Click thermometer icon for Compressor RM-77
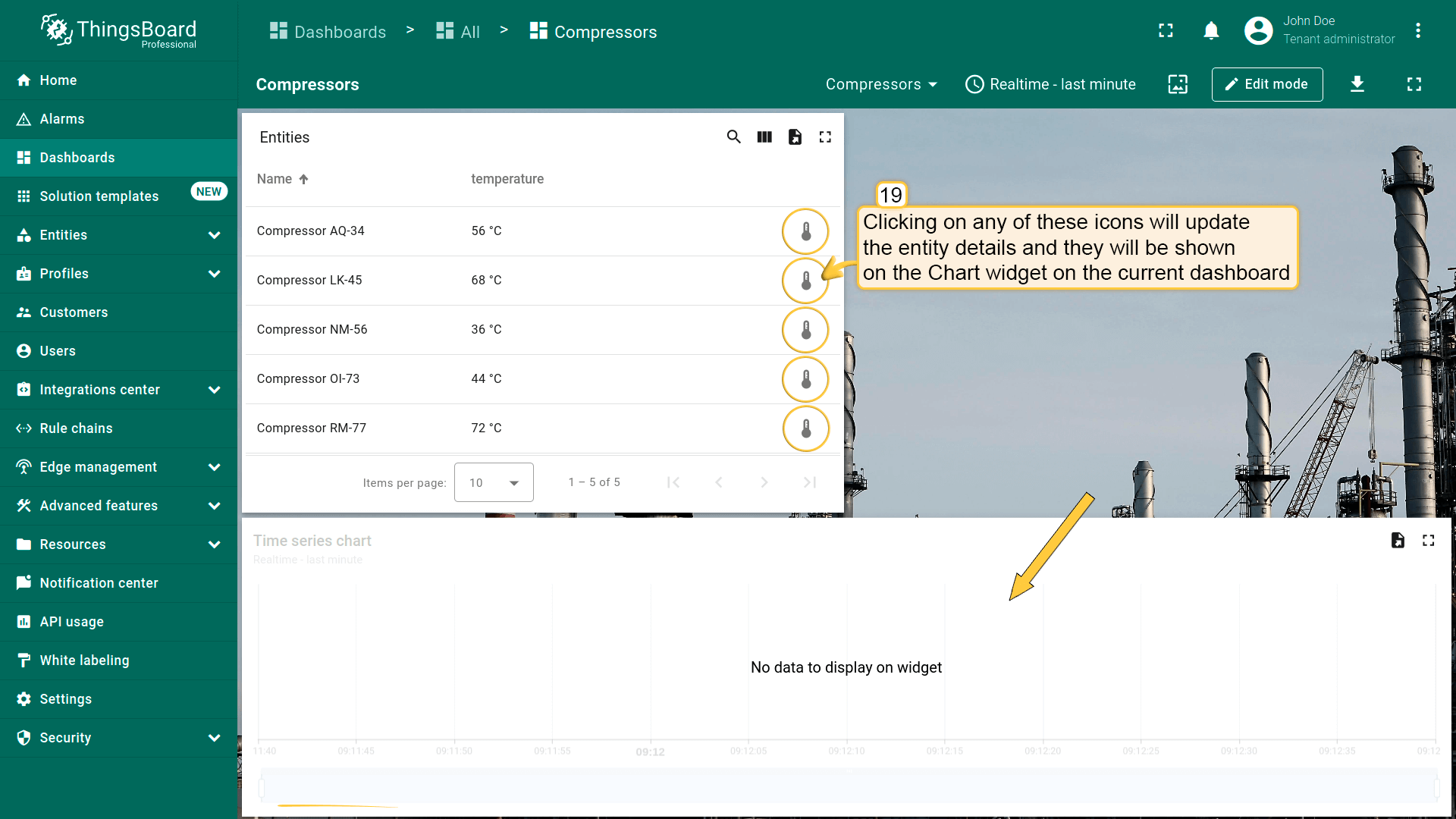Image resolution: width=1456 pixels, height=819 pixels. 805,428
